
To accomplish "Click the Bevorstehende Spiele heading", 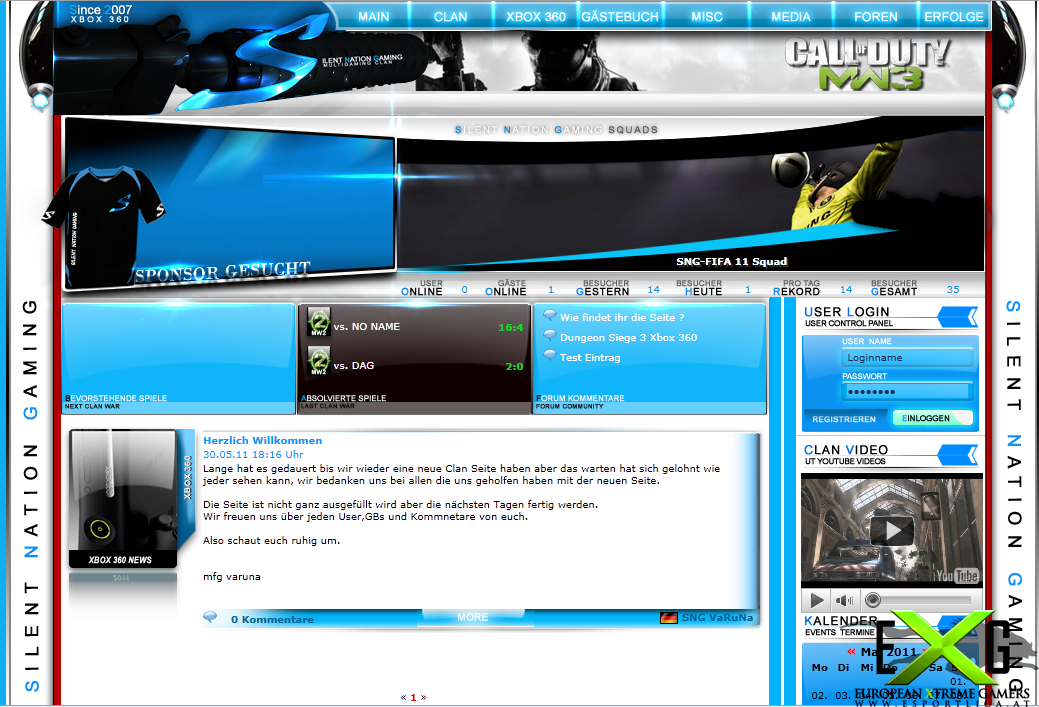I will 116,398.
